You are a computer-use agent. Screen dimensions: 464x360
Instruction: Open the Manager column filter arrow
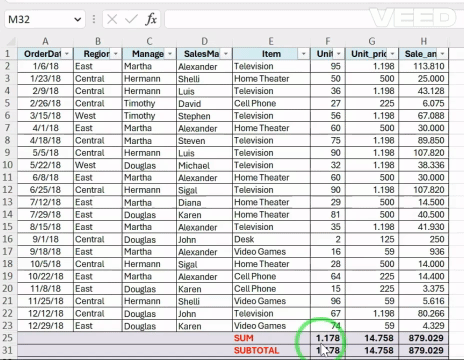pyautogui.click(x=170, y=54)
